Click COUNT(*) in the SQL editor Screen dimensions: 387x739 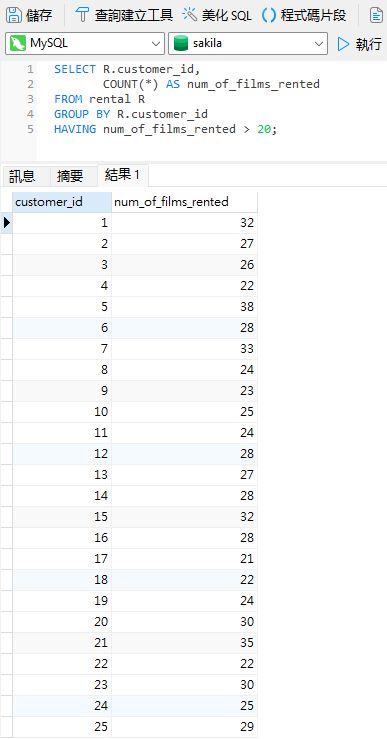[131, 84]
